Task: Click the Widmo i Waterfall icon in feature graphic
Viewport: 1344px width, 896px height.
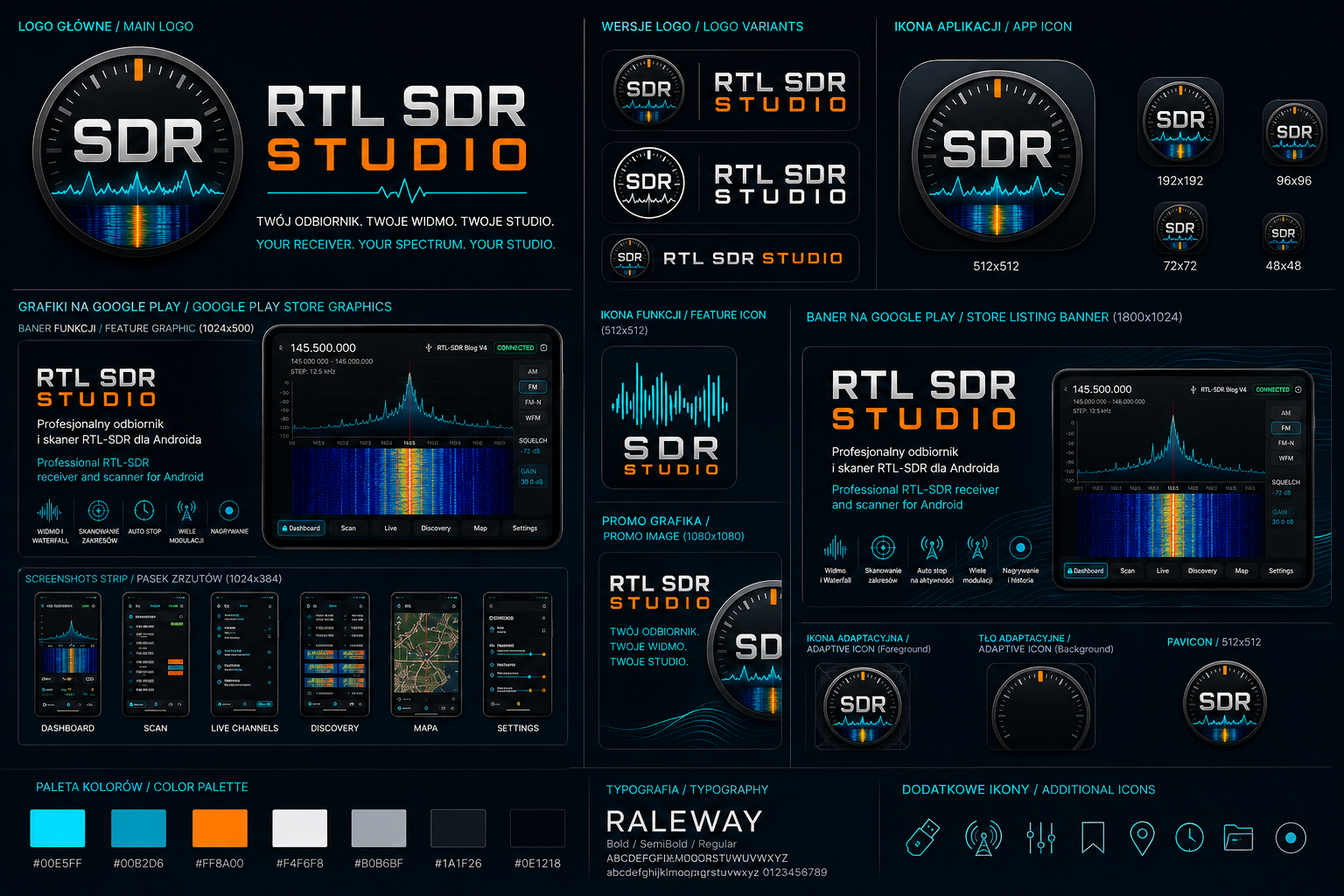Action: pyautogui.click(x=50, y=510)
